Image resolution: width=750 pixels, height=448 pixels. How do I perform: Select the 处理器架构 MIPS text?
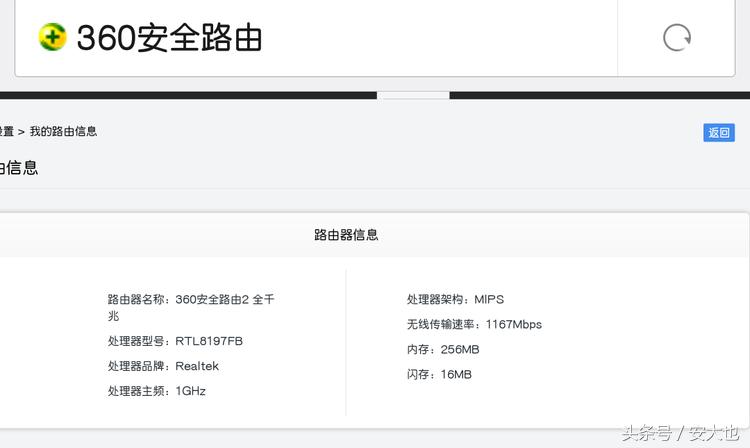tap(455, 299)
